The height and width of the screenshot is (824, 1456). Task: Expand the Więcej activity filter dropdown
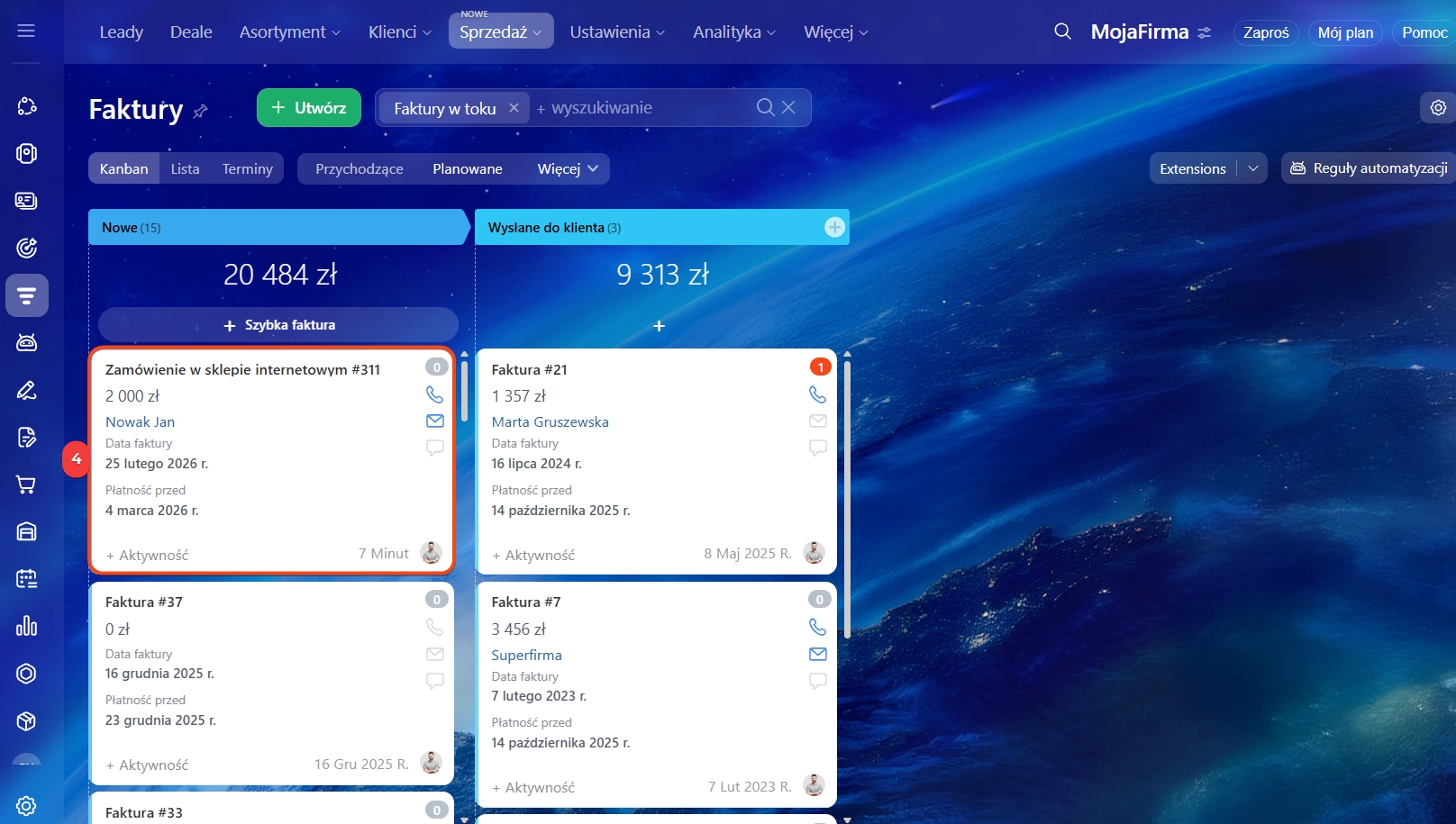tap(568, 168)
